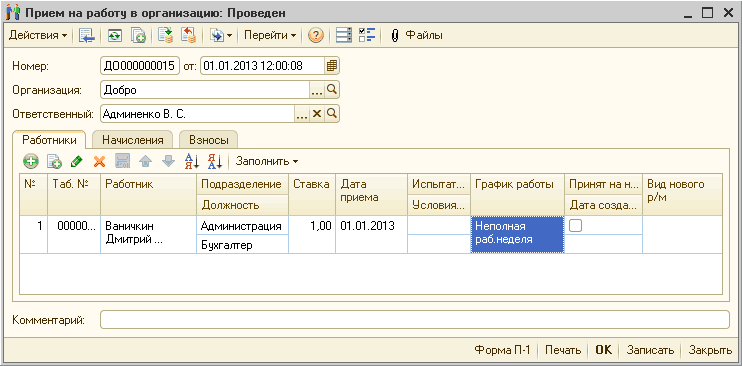Click the 'Enter based on' copy icon
The height and width of the screenshot is (366, 742).
tap(138, 36)
